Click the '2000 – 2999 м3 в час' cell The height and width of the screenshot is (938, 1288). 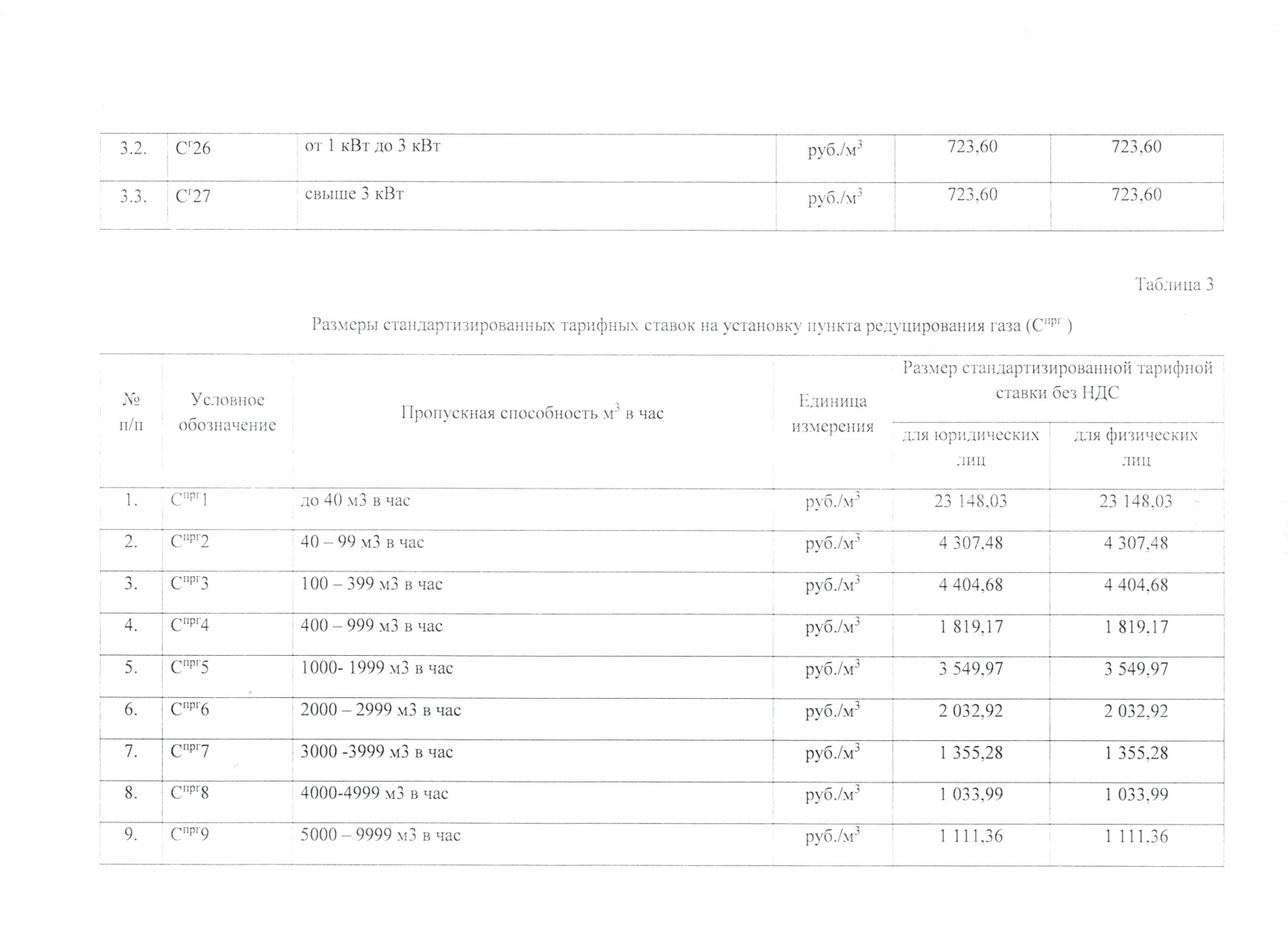coord(381,711)
